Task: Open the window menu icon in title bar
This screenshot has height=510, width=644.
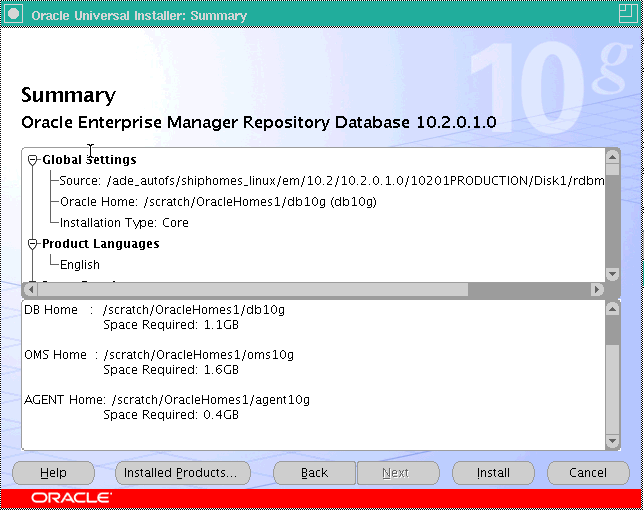Action: pos(13,15)
